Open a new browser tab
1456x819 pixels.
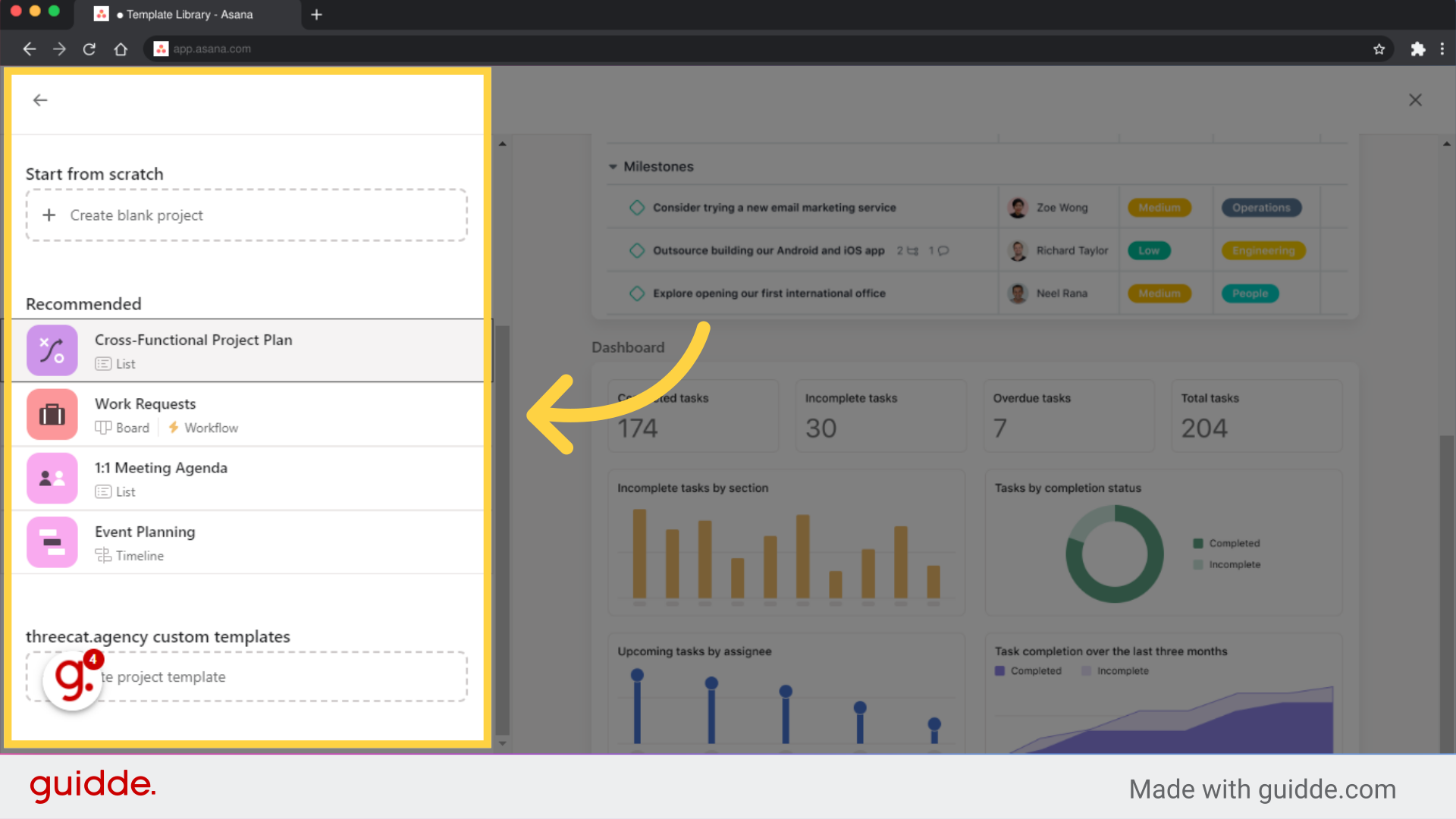[317, 14]
